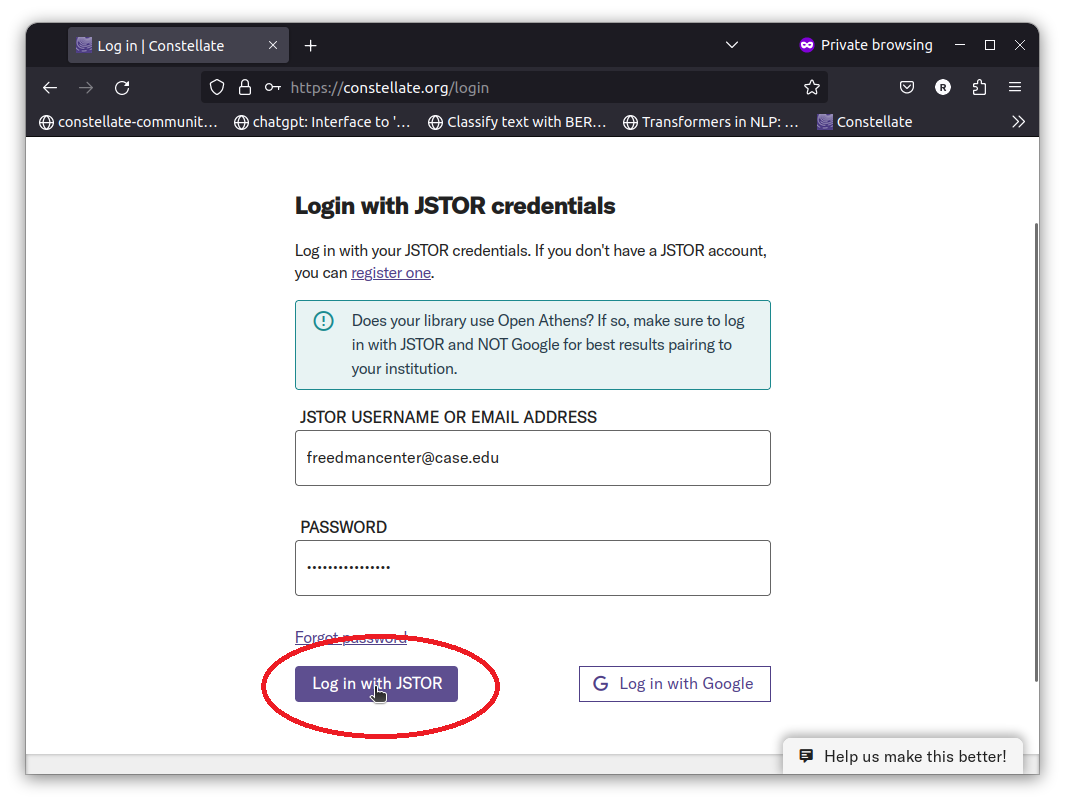
Task: Click the register one link
Action: 391,272
